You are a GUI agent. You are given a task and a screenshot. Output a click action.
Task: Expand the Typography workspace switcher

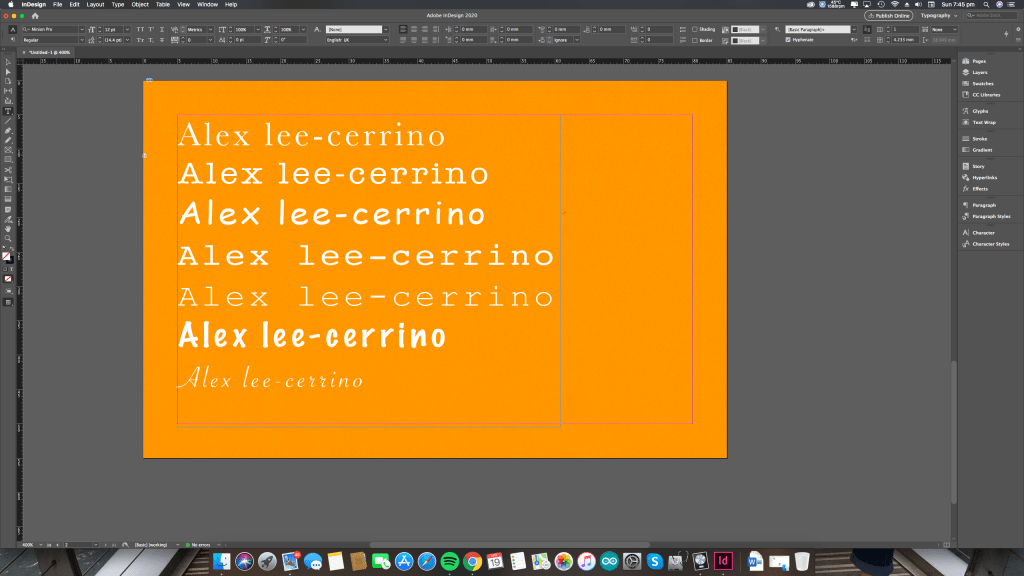click(x=941, y=15)
